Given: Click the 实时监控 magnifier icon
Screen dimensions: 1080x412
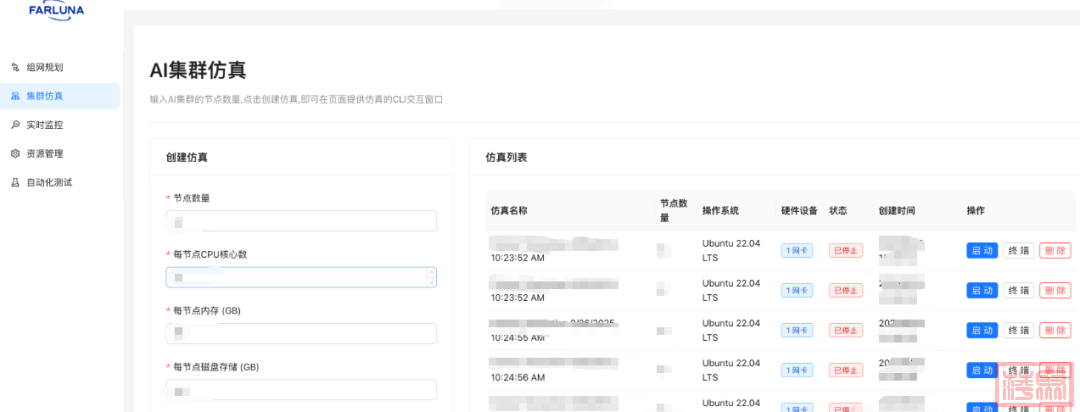Looking at the screenshot, I should coord(15,125).
